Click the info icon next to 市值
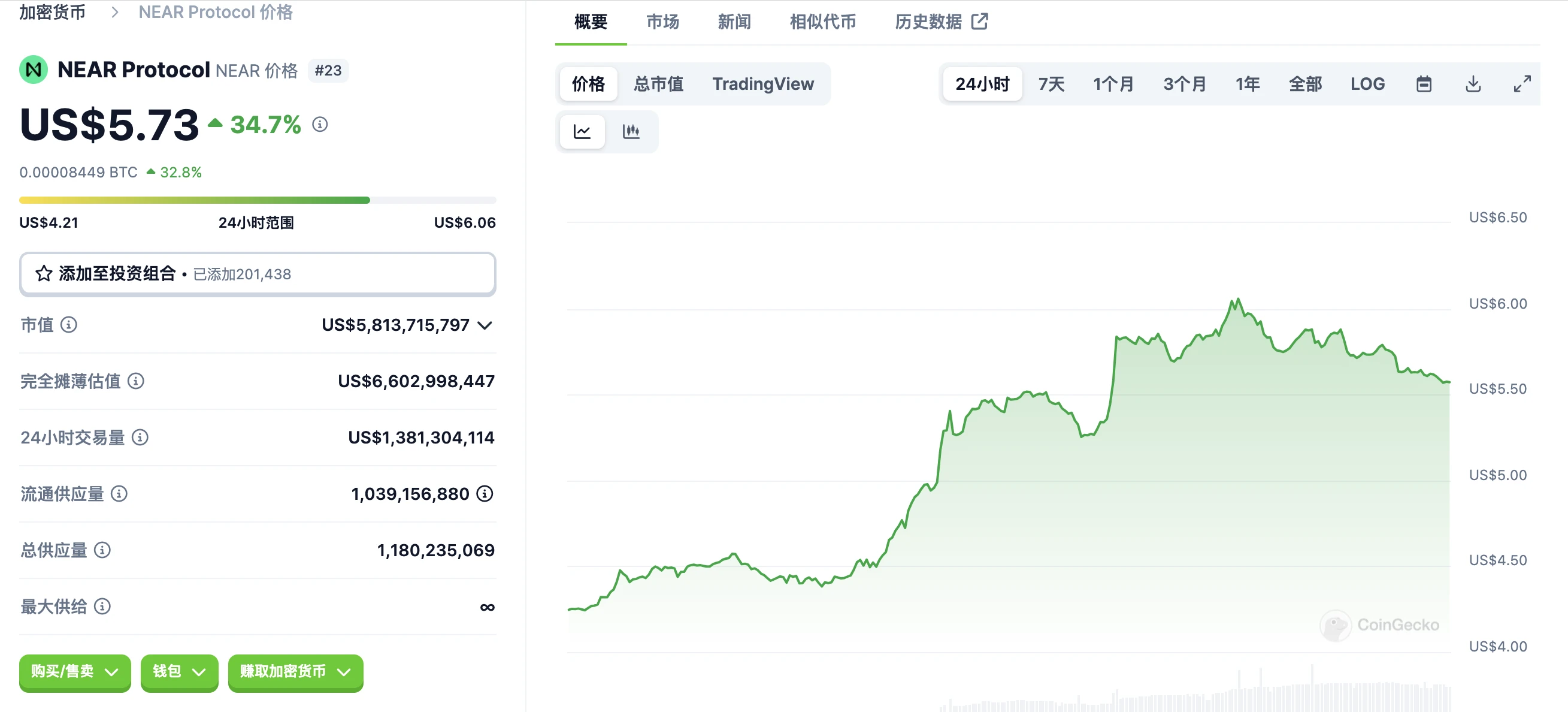1568x712 pixels. pyautogui.click(x=70, y=325)
